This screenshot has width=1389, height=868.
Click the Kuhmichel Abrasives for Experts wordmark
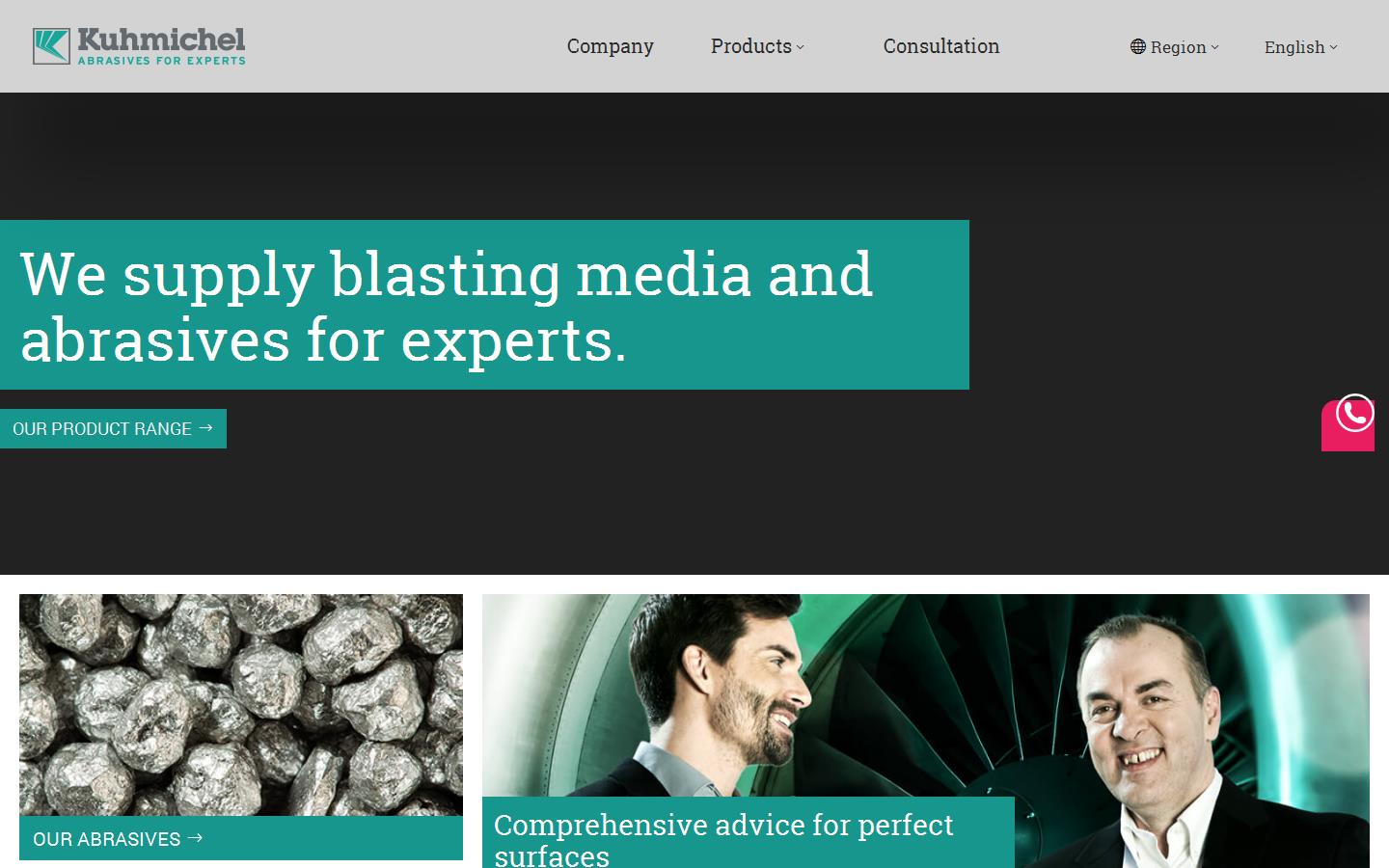[x=161, y=46]
